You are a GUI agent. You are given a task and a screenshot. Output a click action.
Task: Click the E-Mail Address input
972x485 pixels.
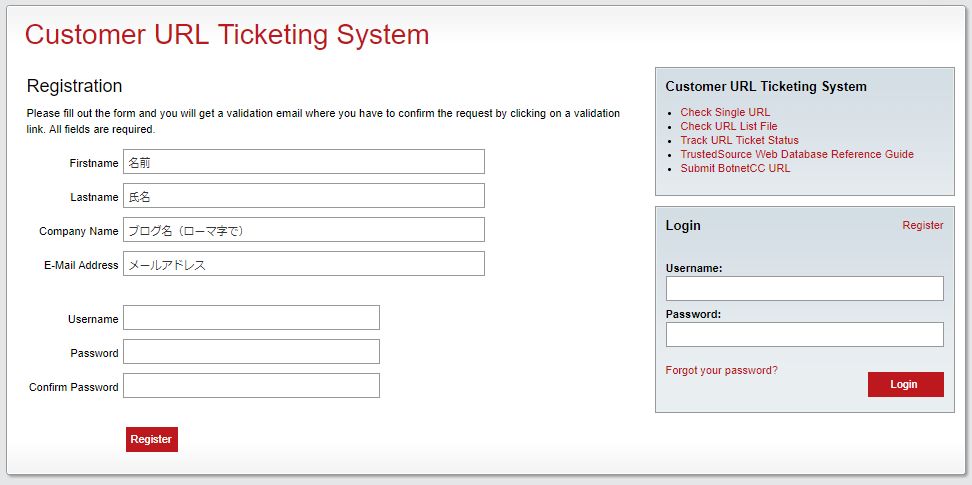coord(304,264)
